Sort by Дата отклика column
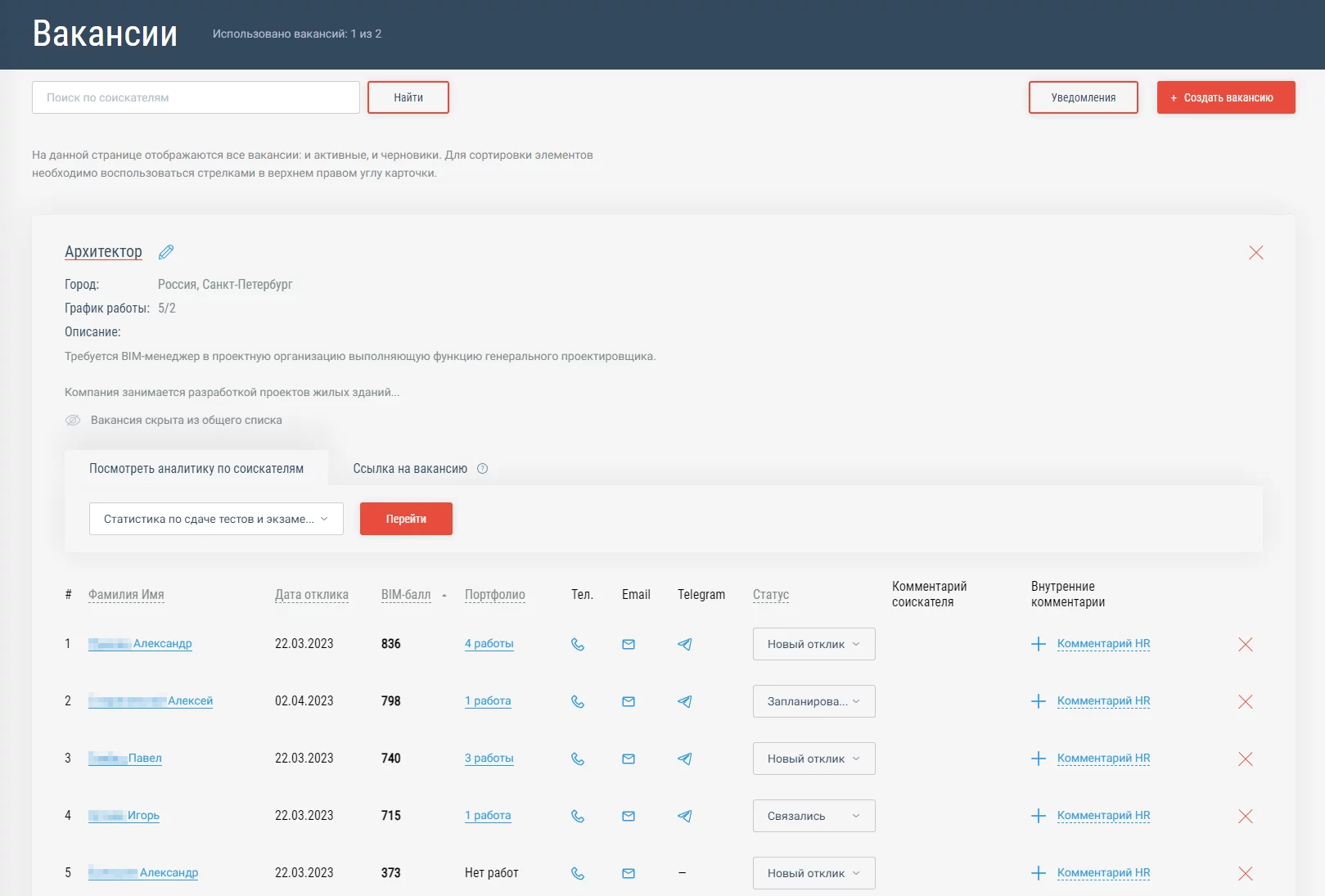 click(x=312, y=595)
